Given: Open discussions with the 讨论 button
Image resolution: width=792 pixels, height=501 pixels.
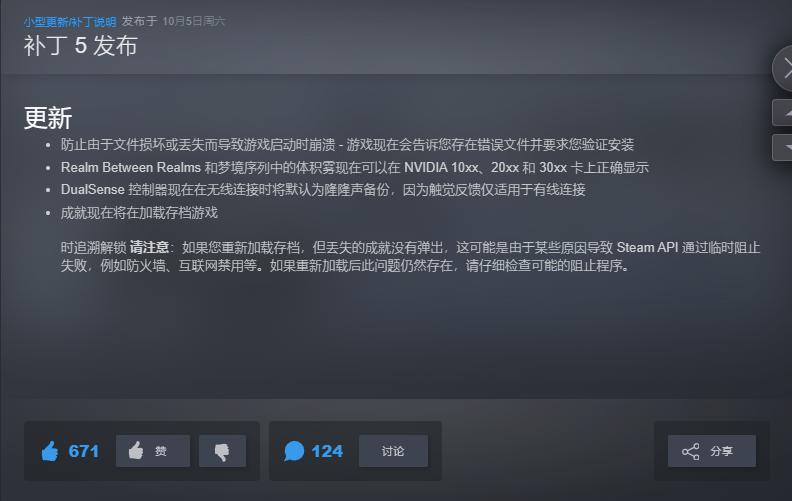Looking at the screenshot, I should pos(393,451).
